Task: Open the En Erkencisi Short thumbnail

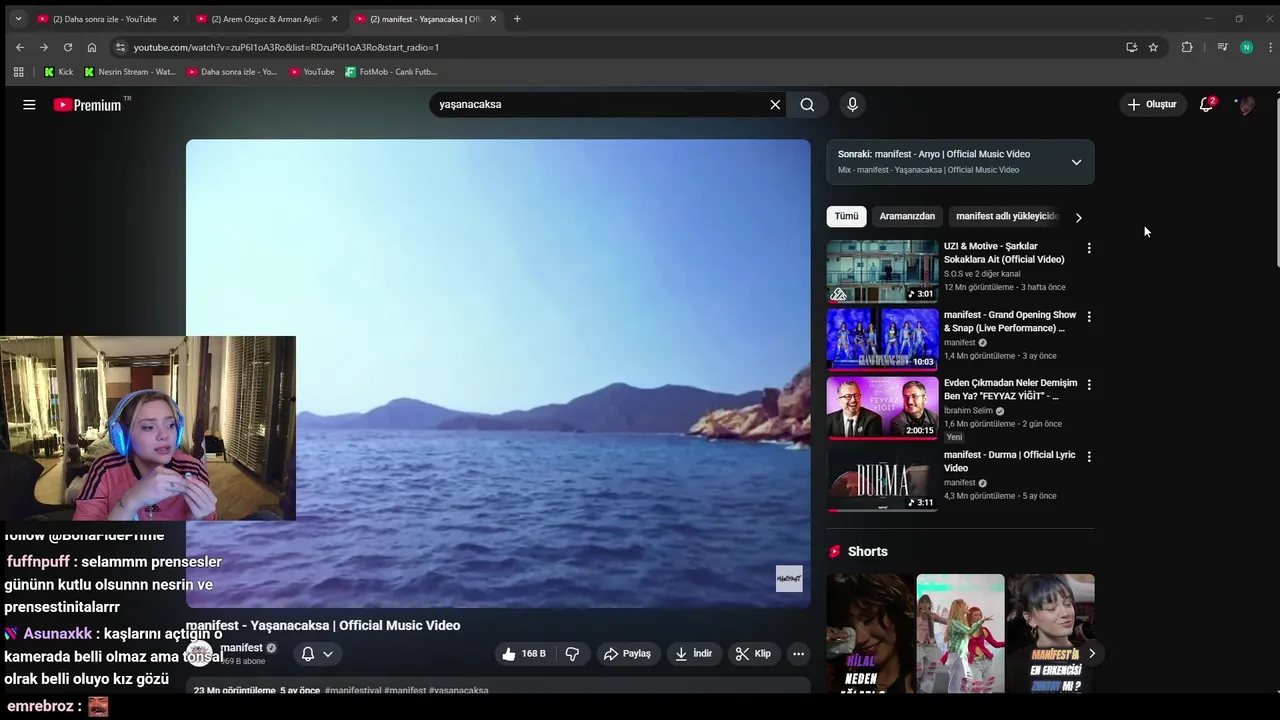Action: pos(1050,633)
